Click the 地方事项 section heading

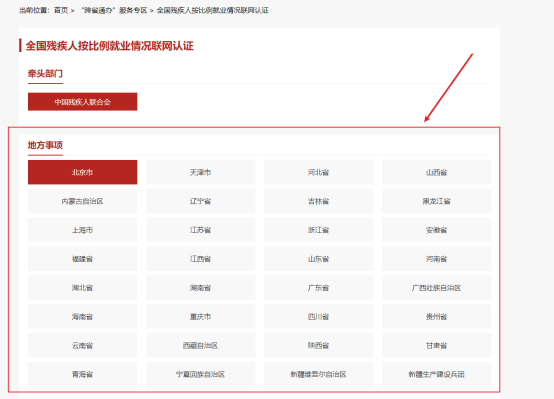45,145
